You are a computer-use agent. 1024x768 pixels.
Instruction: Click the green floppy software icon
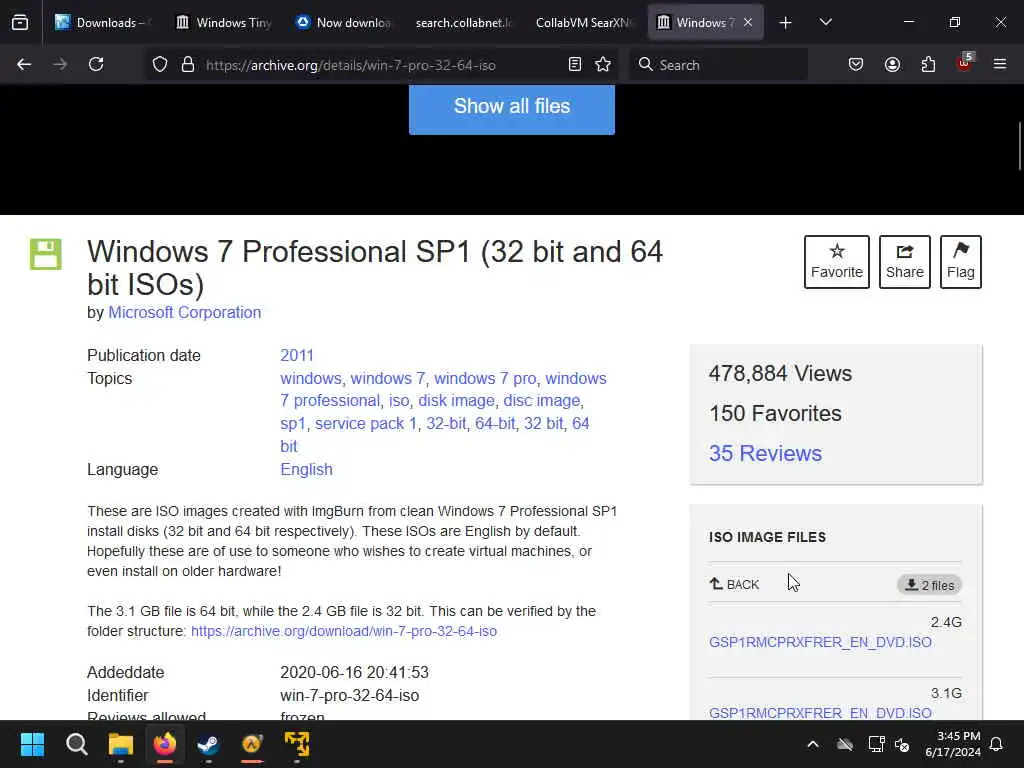46,254
